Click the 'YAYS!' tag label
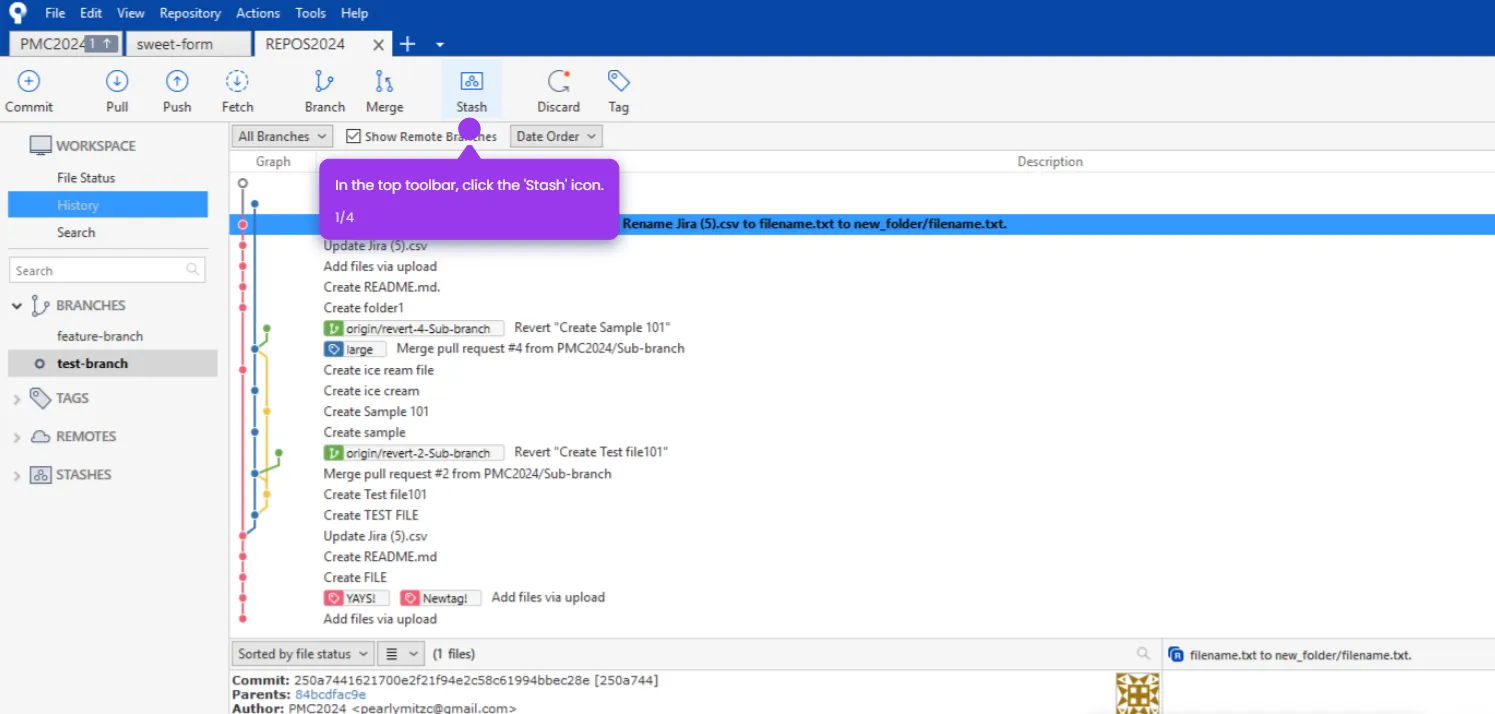This screenshot has width=1495, height=714. point(356,598)
